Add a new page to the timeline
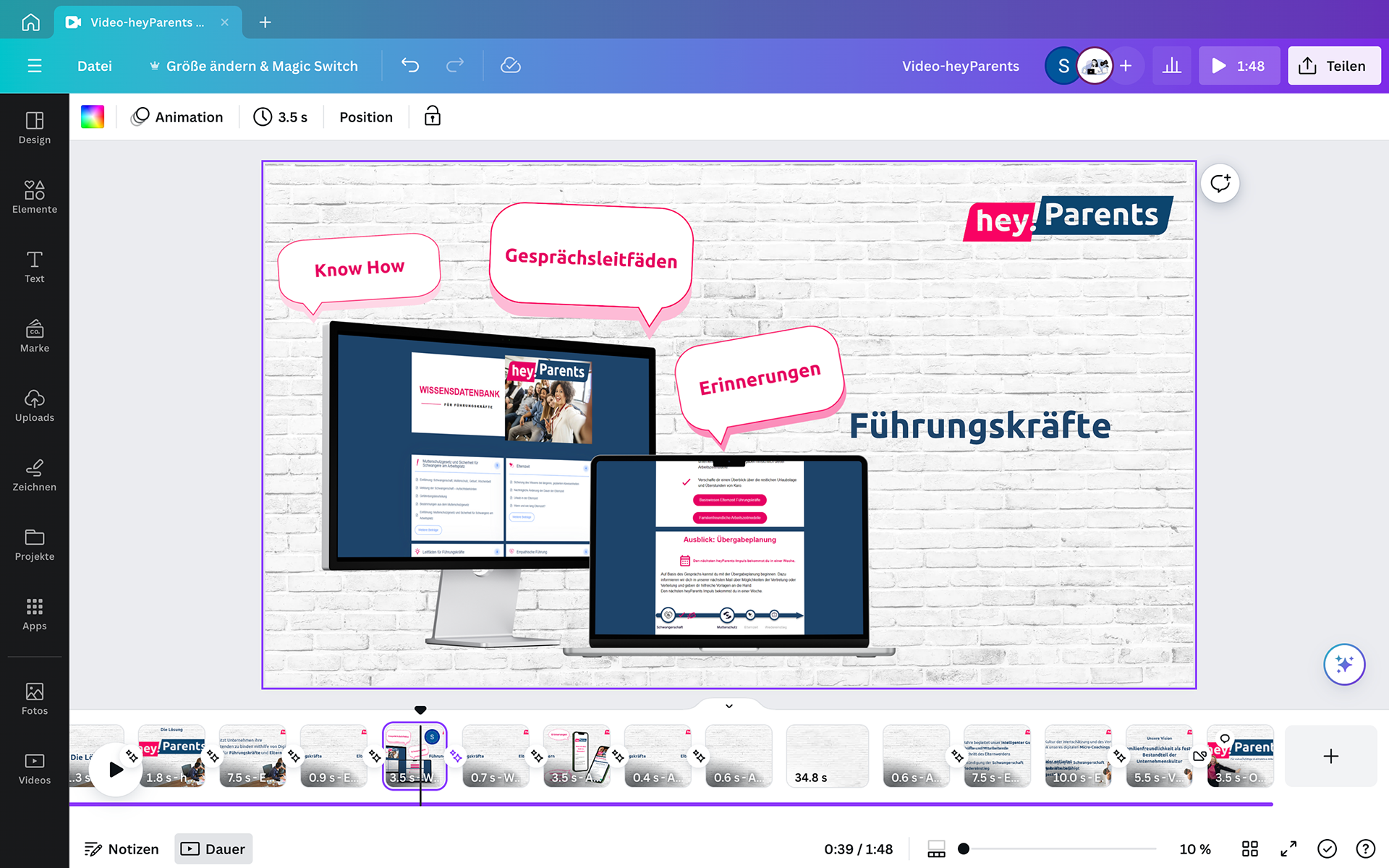 pyautogui.click(x=1330, y=756)
